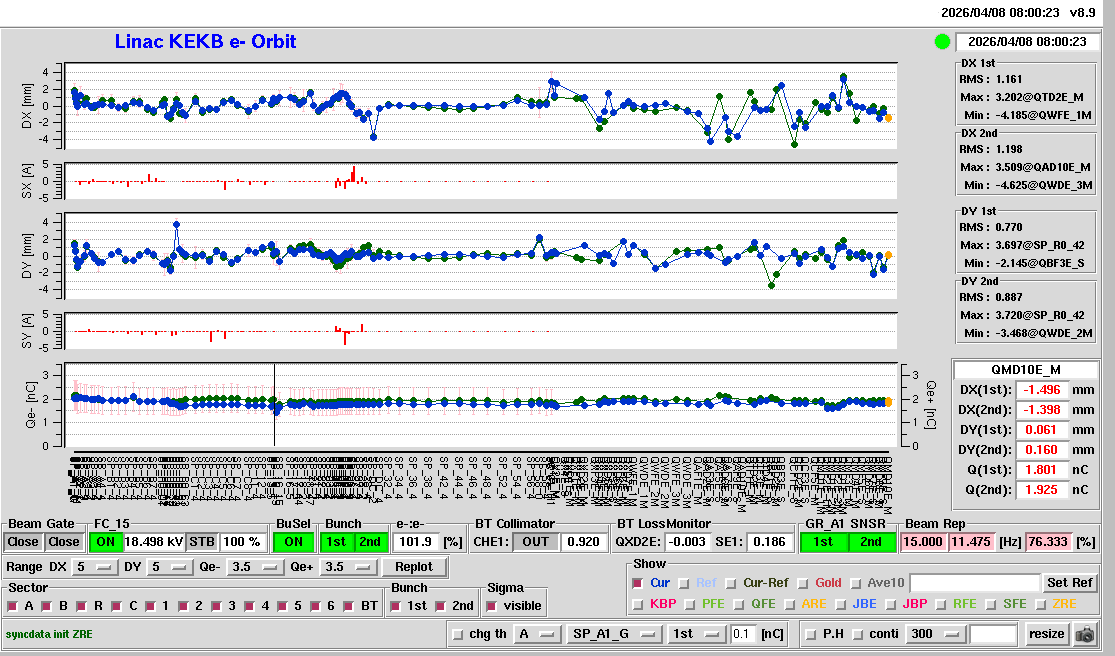The image size is (1115, 656).
Task: Enable the chg th checkbox
Action: pos(458,634)
